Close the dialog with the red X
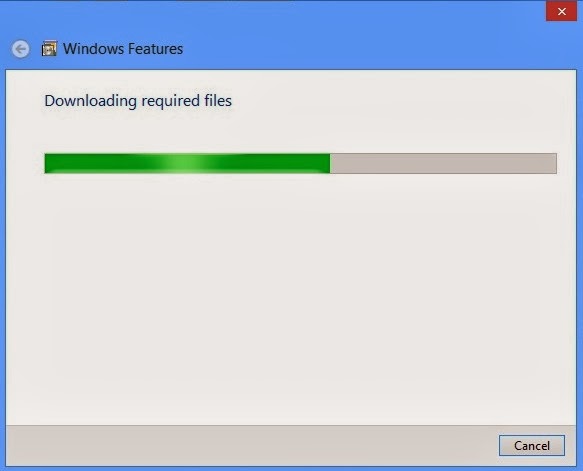 (561, 12)
